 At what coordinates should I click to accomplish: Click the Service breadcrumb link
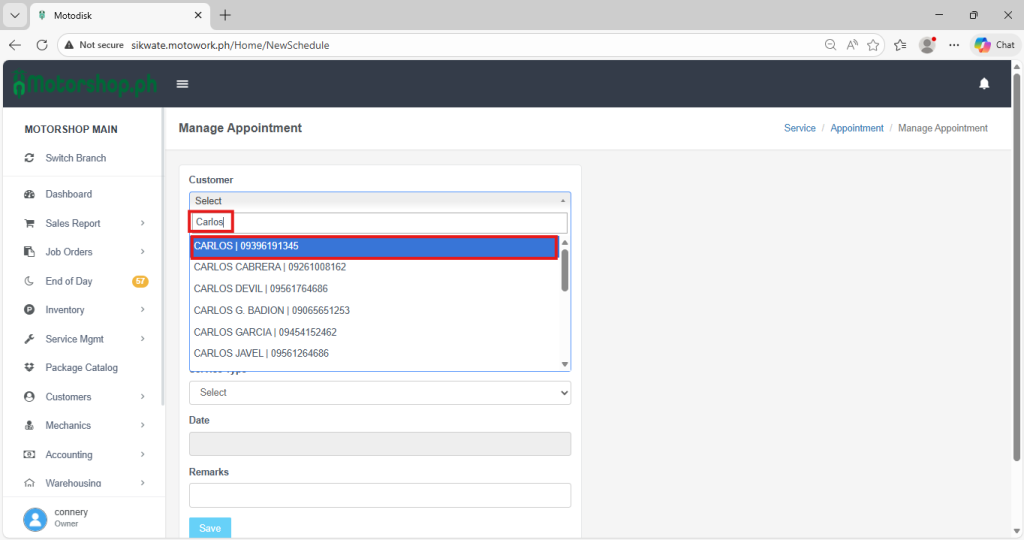pyautogui.click(x=800, y=128)
